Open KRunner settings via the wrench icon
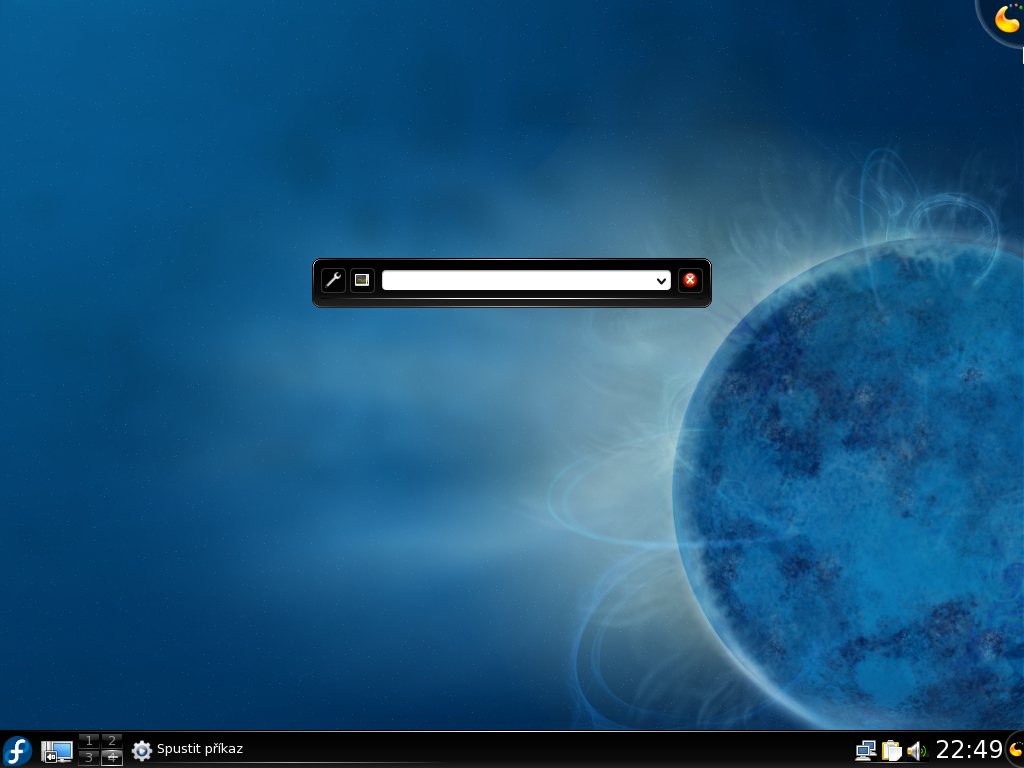 click(333, 280)
